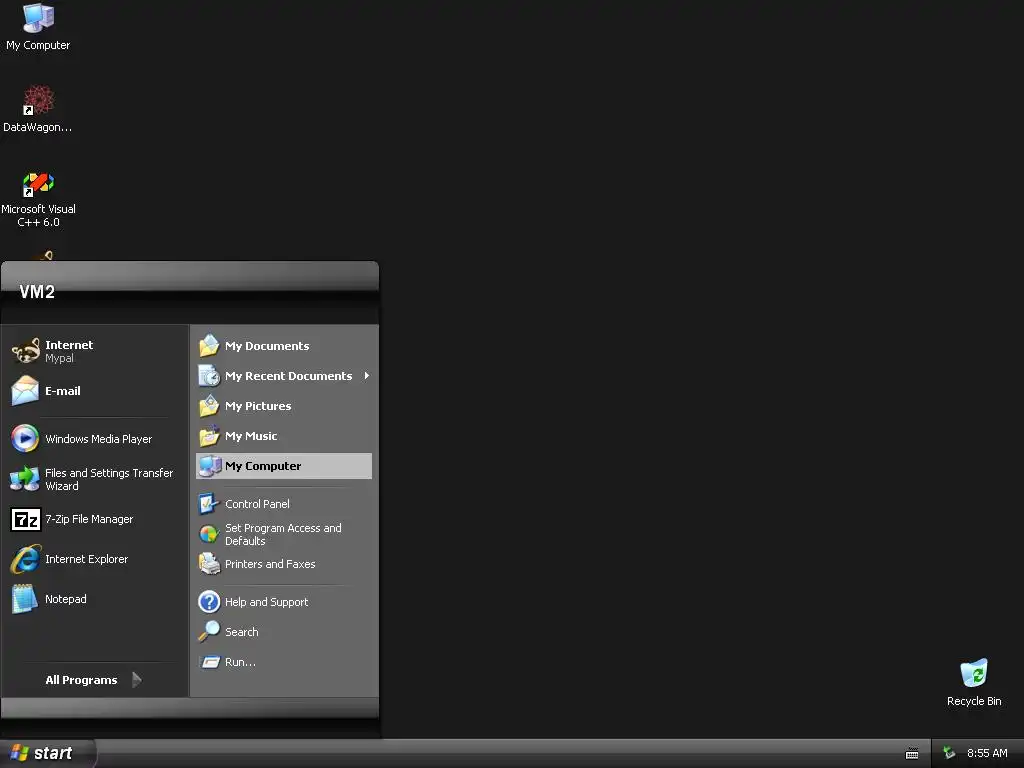Click the Control Panel icon

(x=209, y=504)
